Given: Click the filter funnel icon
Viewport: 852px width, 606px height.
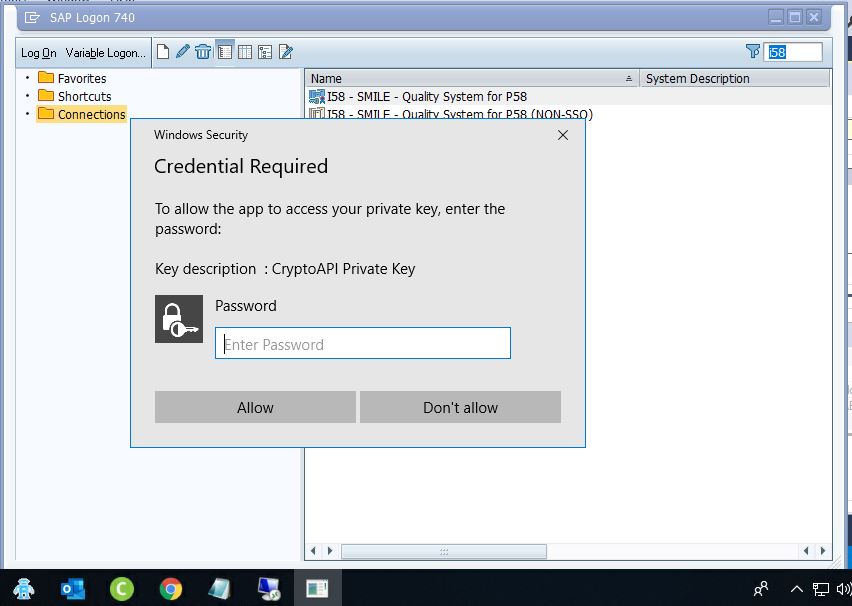Looking at the screenshot, I should click(753, 52).
